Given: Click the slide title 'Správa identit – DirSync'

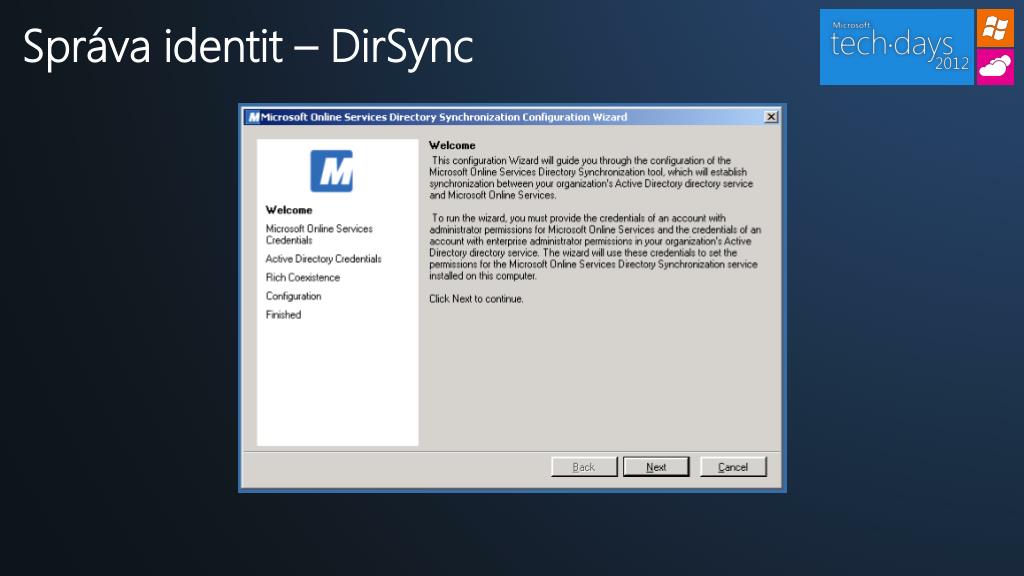Looking at the screenshot, I should [248, 46].
